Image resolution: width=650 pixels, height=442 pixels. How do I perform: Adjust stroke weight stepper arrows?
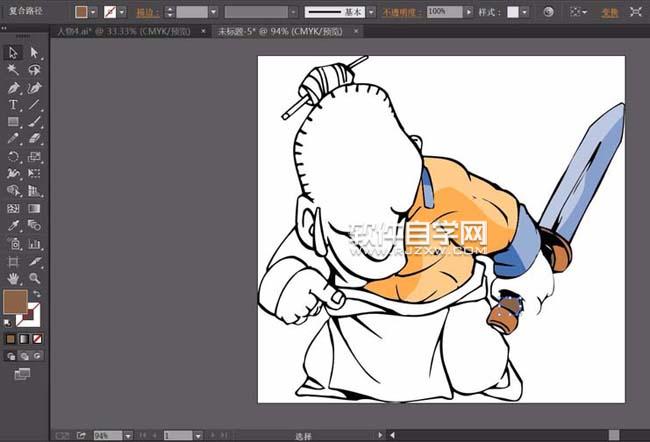170,12
